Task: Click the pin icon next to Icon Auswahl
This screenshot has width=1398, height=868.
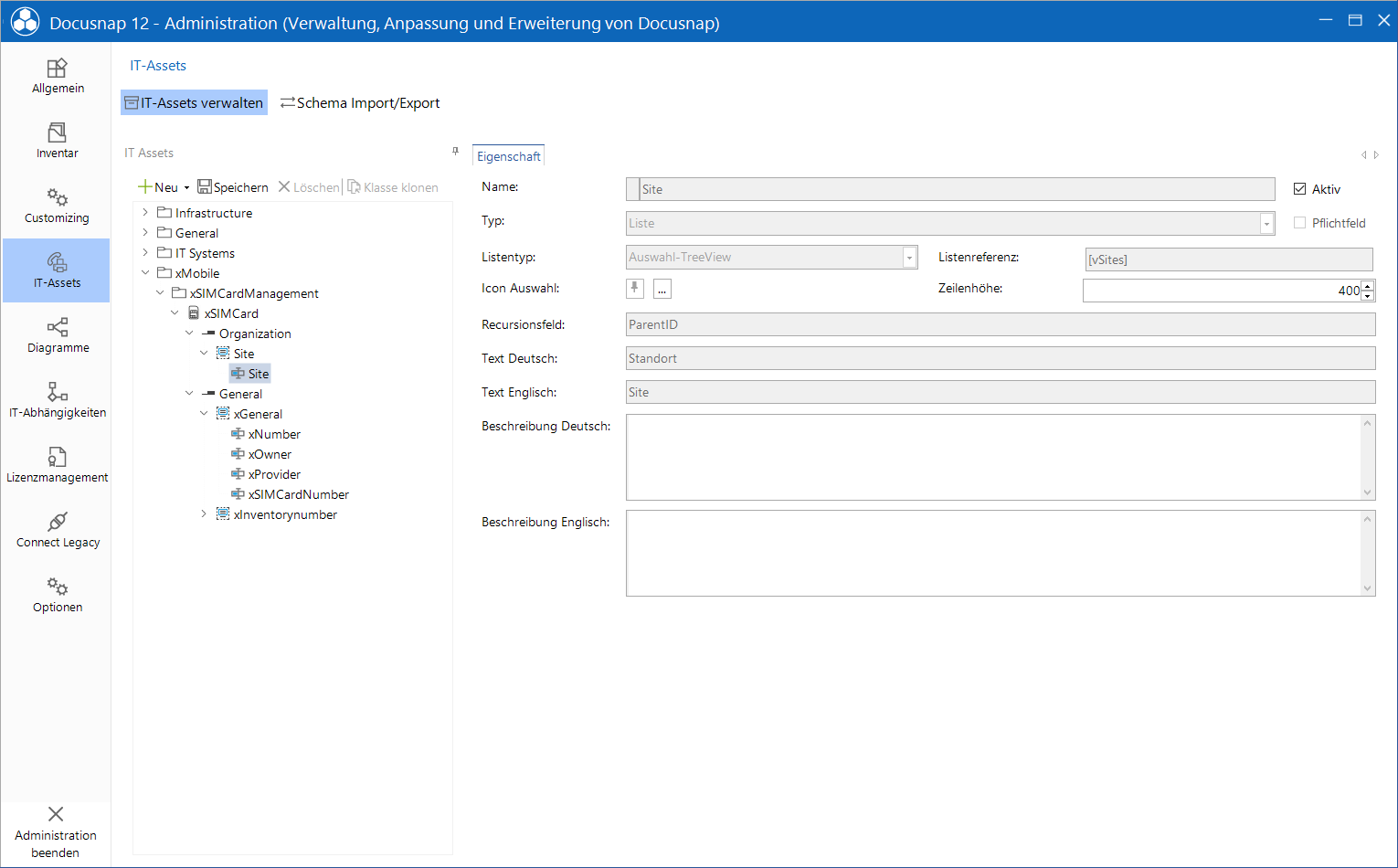Action: (635, 289)
